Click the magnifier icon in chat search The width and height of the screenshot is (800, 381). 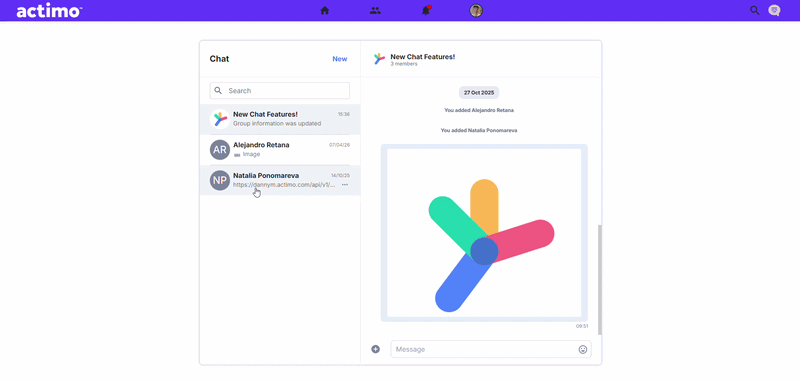(218, 90)
